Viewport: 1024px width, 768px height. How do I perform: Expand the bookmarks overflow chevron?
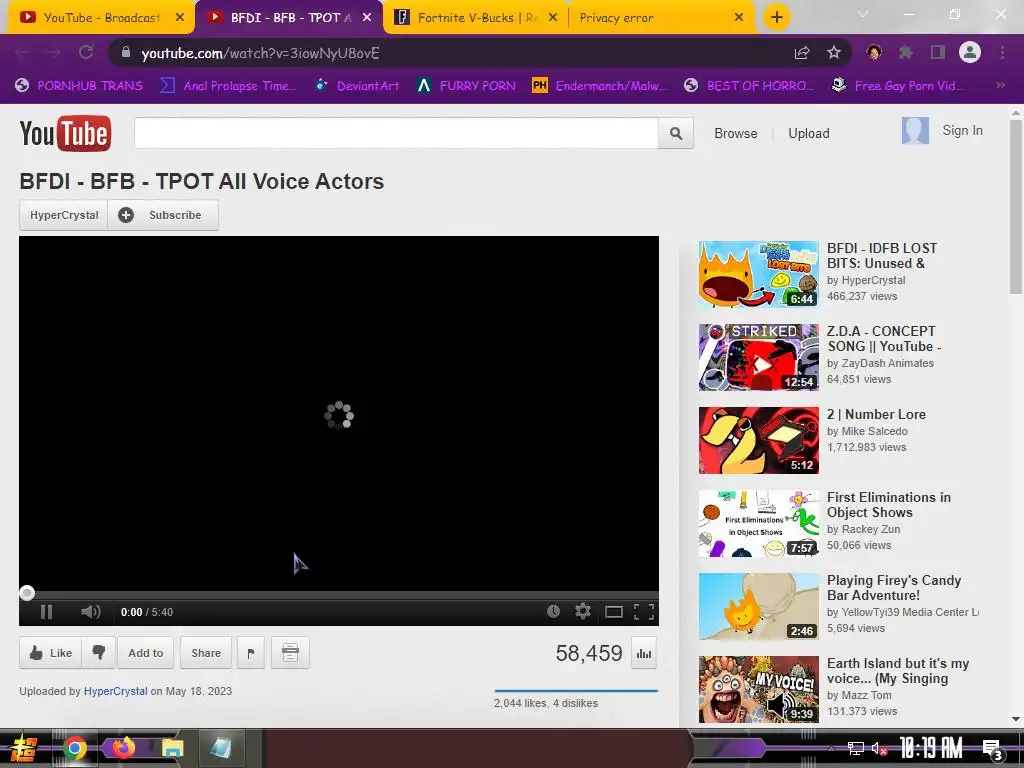pyautogui.click(x=1000, y=85)
